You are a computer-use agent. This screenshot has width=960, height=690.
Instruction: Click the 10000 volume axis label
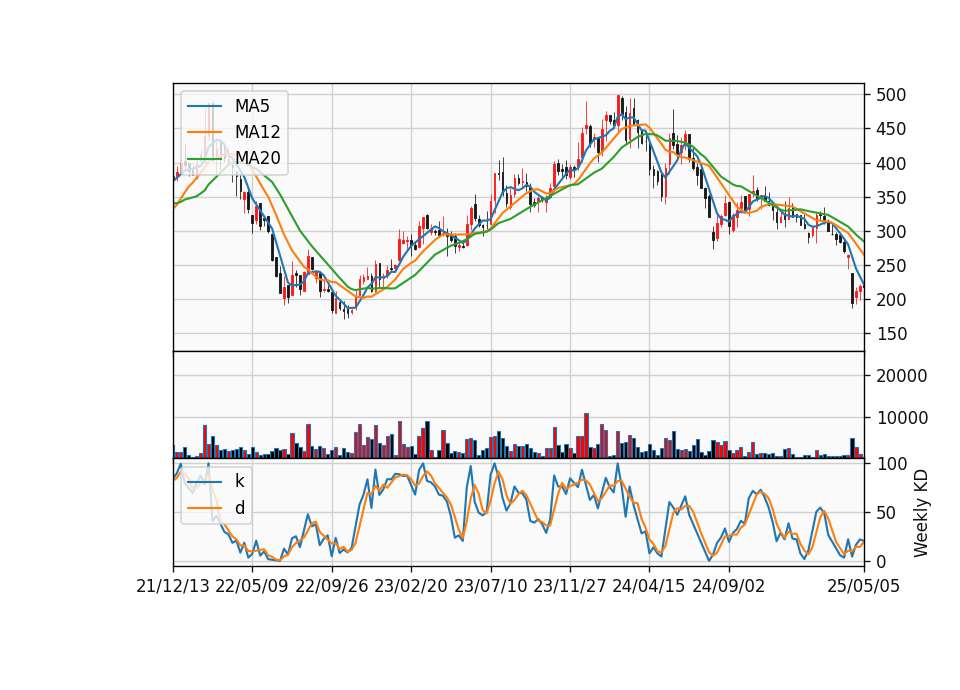point(902,418)
